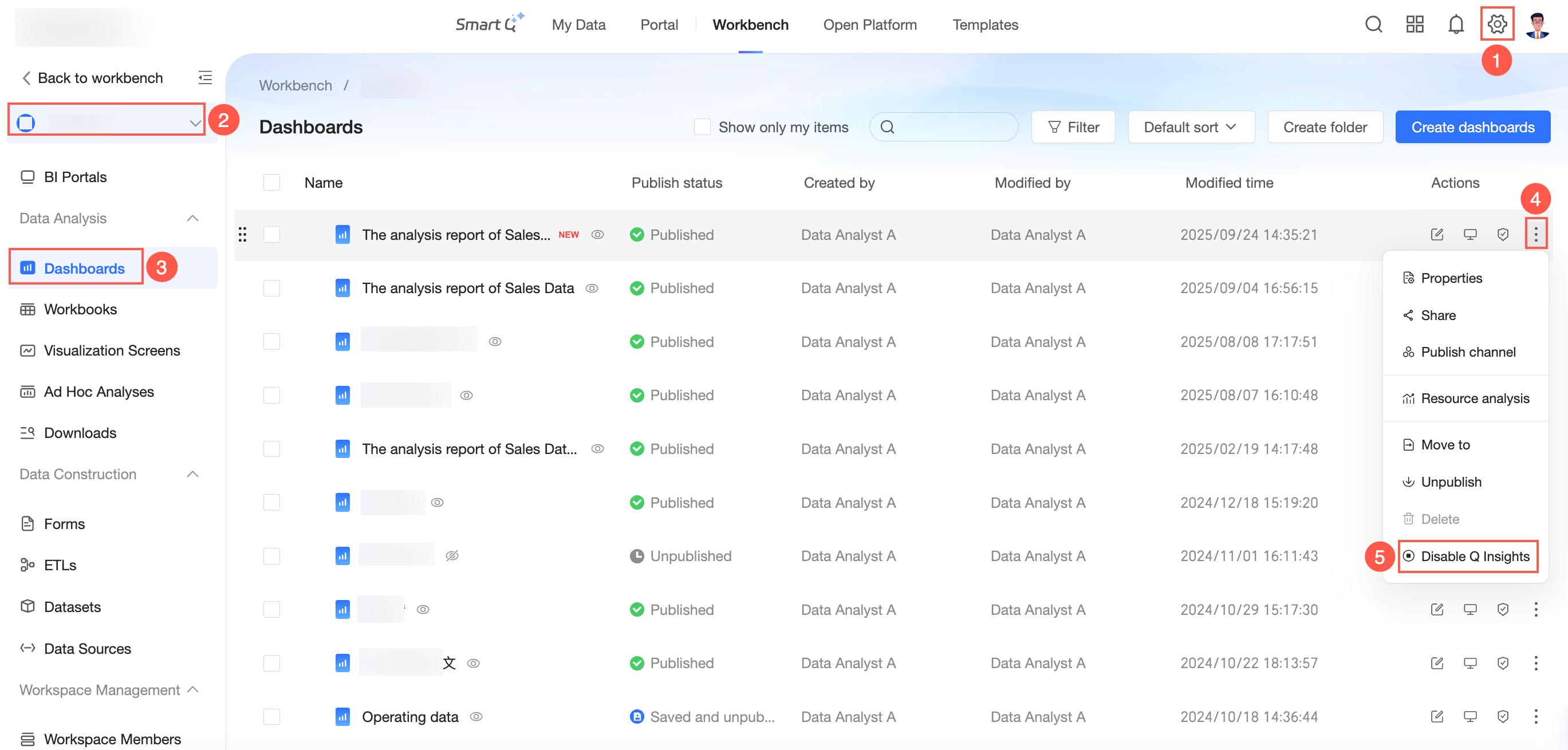The height and width of the screenshot is (750, 1568).
Task: Click the search magnifier in top bar
Action: click(x=1373, y=25)
